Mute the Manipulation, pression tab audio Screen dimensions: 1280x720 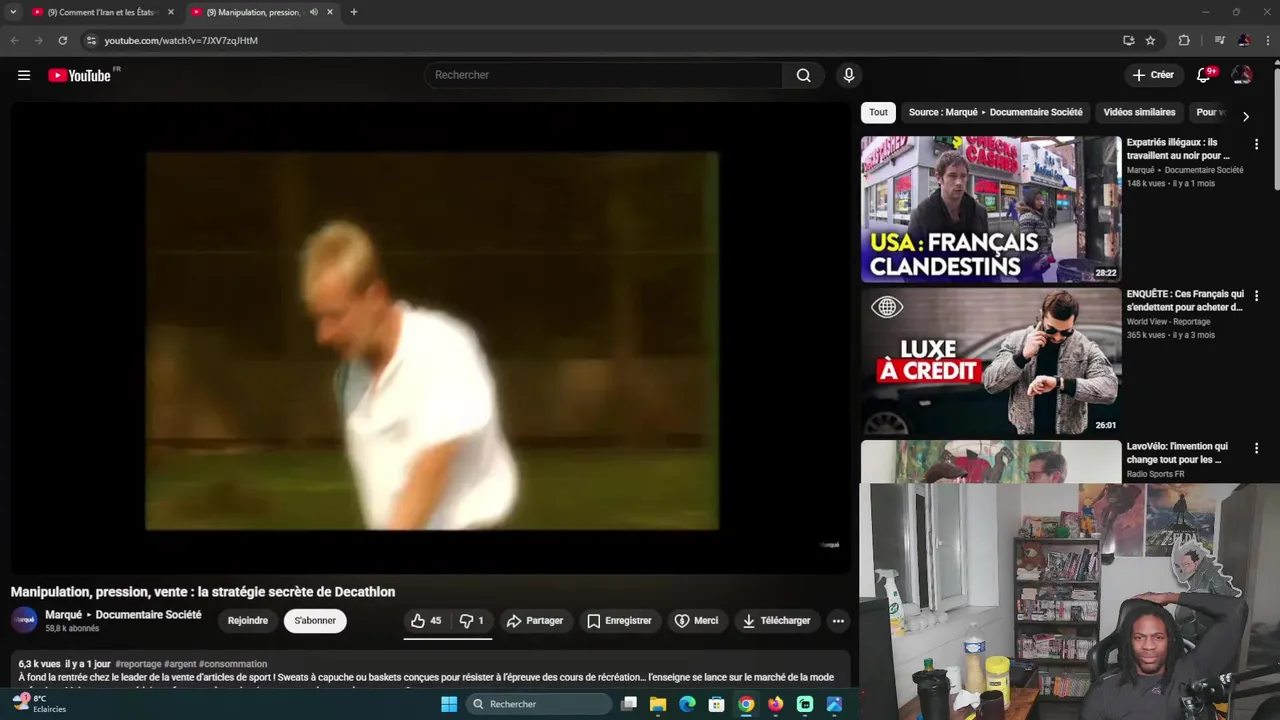pos(314,12)
